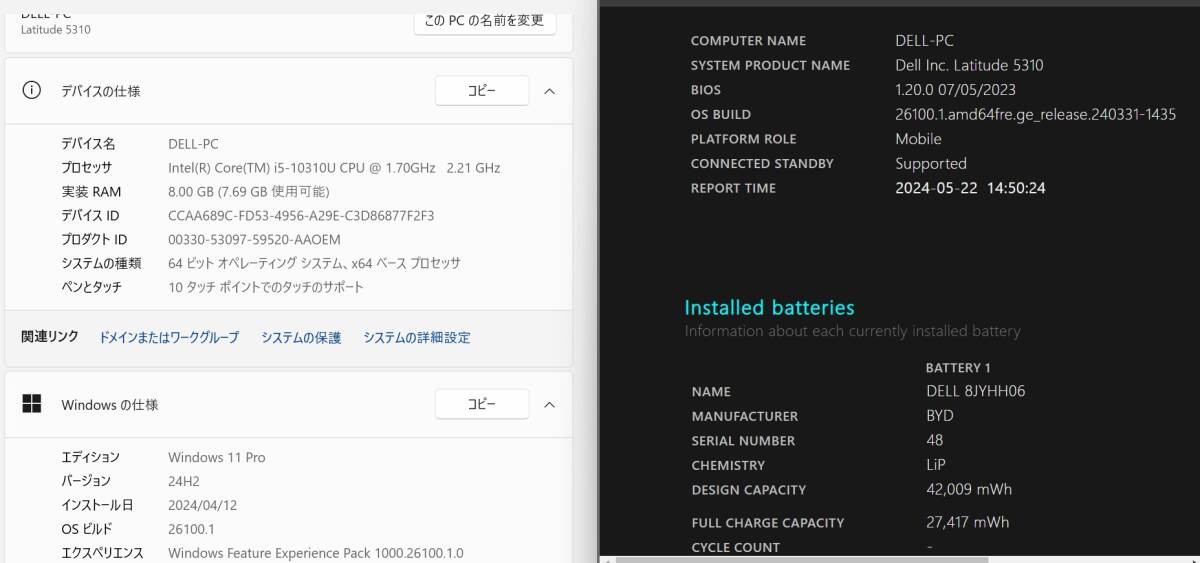Click the Windows logo icon beside Windows の仕様

click(32, 404)
